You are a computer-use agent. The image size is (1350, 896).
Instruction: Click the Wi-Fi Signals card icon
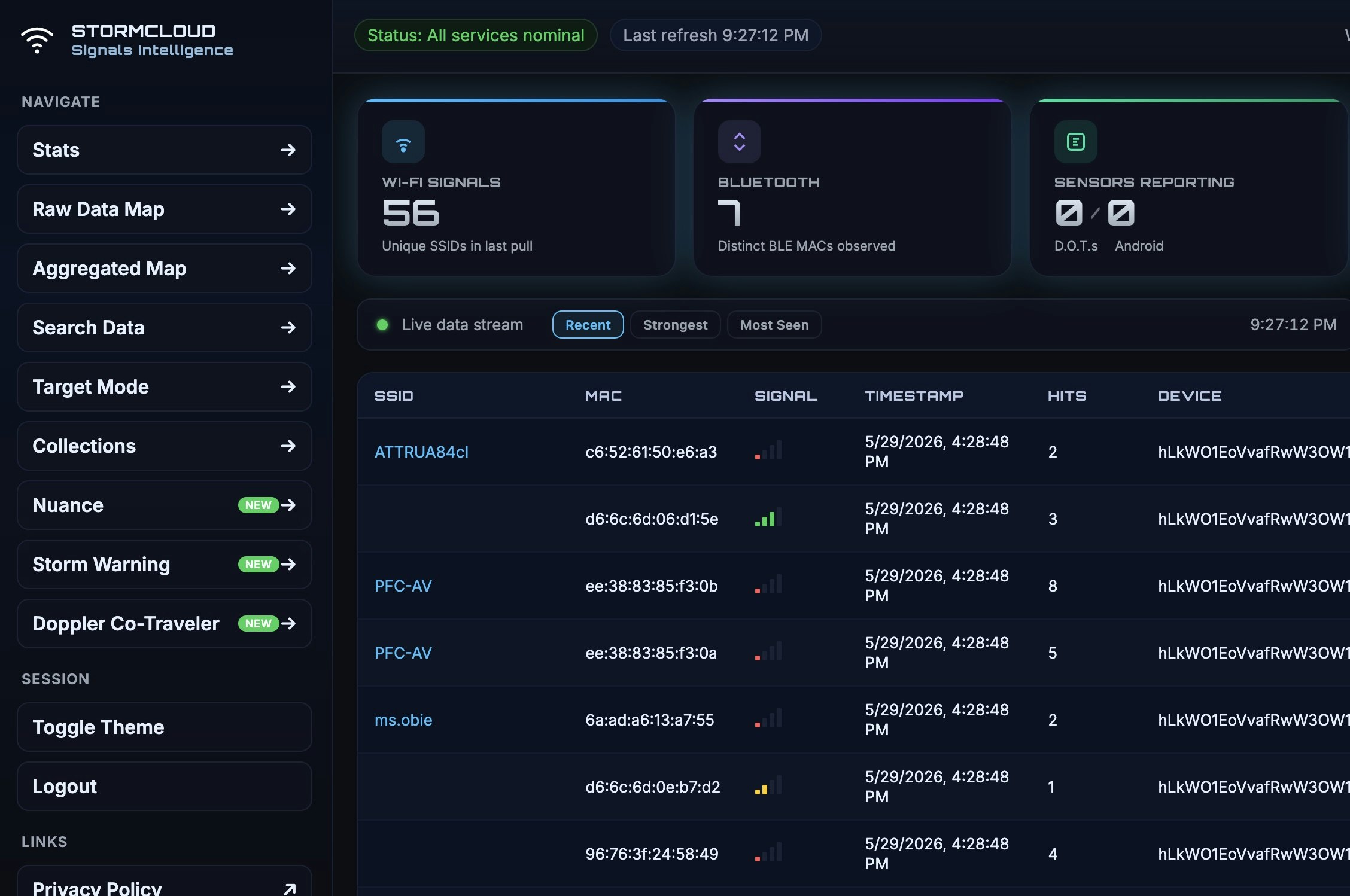pos(403,142)
